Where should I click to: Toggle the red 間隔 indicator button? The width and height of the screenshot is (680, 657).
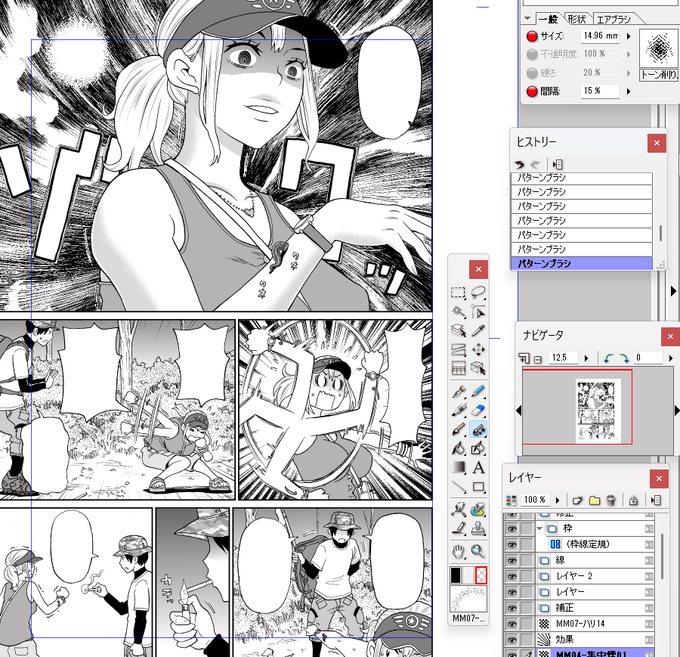(x=532, y=91)
